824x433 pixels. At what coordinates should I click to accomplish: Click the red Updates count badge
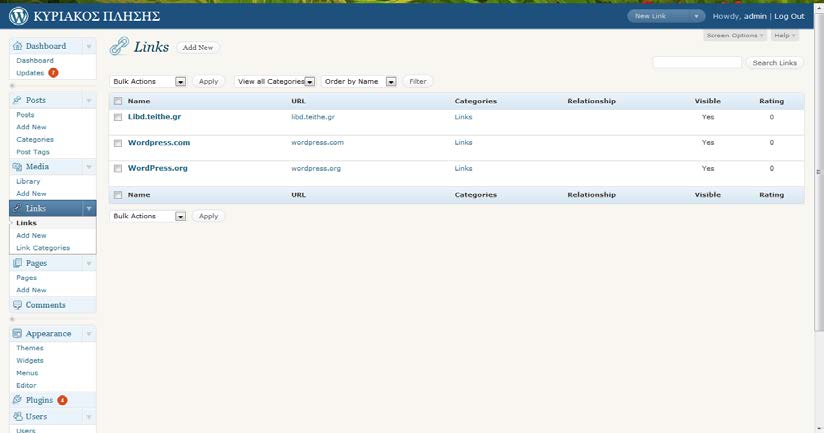coord(53,73)
